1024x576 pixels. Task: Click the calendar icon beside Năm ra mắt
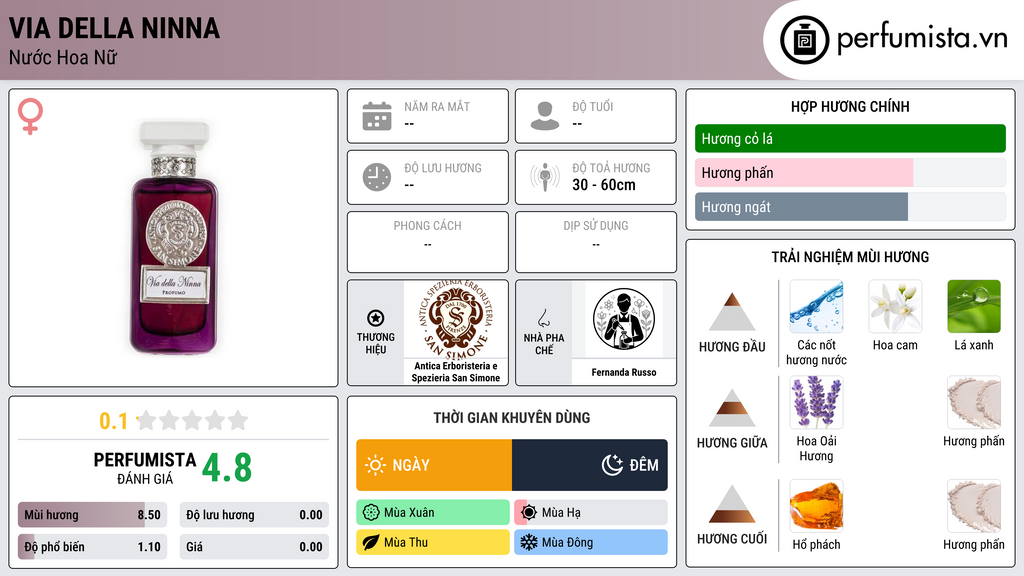377,116
